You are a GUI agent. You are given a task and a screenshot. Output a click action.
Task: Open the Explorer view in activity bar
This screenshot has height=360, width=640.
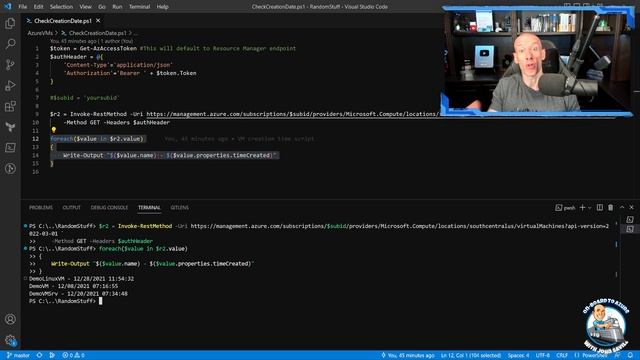tap(10, 23)
